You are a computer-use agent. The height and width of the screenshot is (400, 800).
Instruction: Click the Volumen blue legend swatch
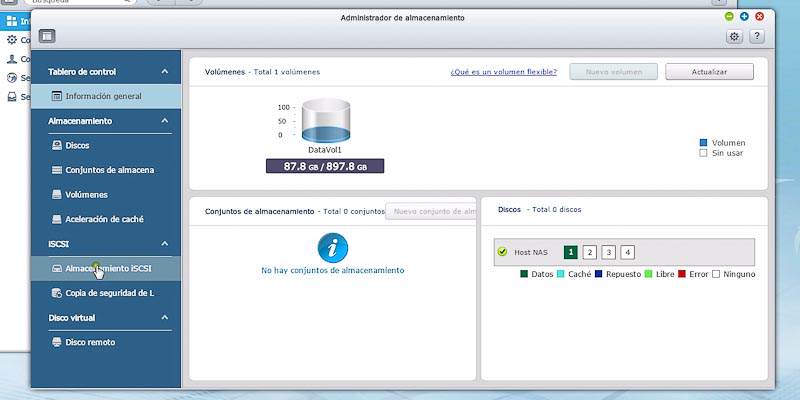click(704, 143)
